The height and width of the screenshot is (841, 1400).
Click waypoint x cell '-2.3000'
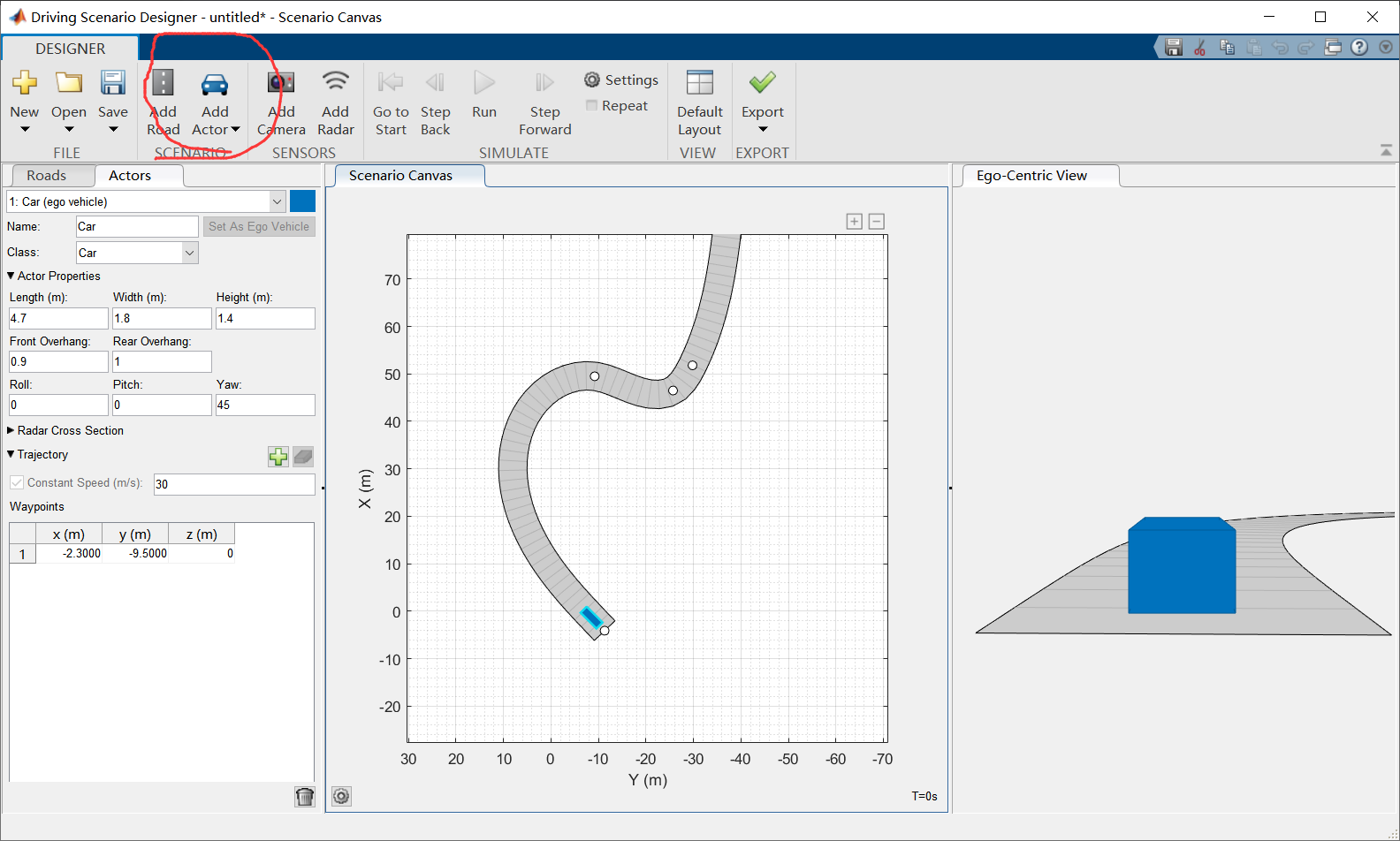pos(69,554)
